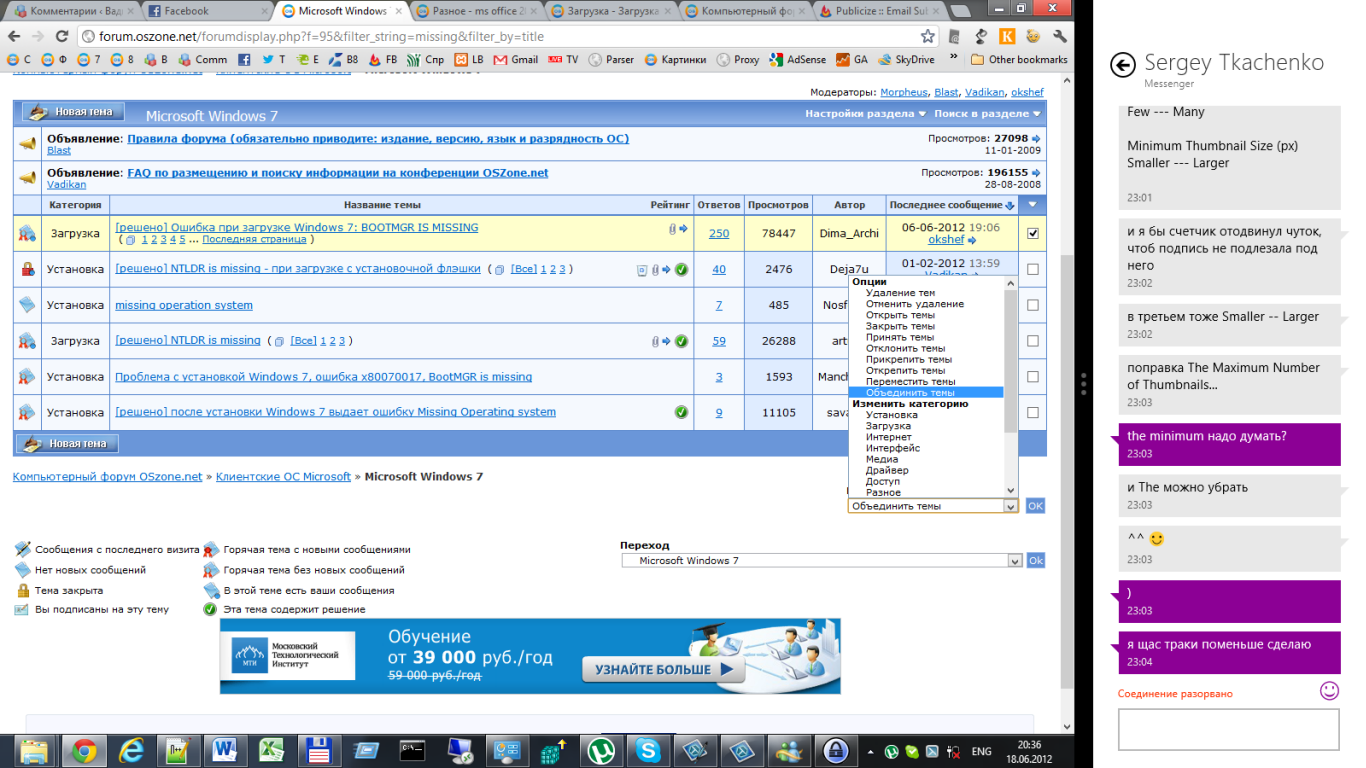Viewport: 1366px width, 768px height.
Task: Open the AdSense bookmark
Action: 797,60
